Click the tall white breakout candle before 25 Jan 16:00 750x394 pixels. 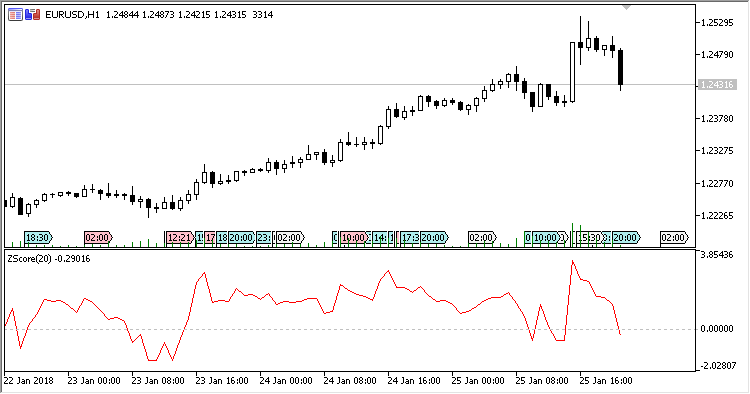[x=573, y=72]
